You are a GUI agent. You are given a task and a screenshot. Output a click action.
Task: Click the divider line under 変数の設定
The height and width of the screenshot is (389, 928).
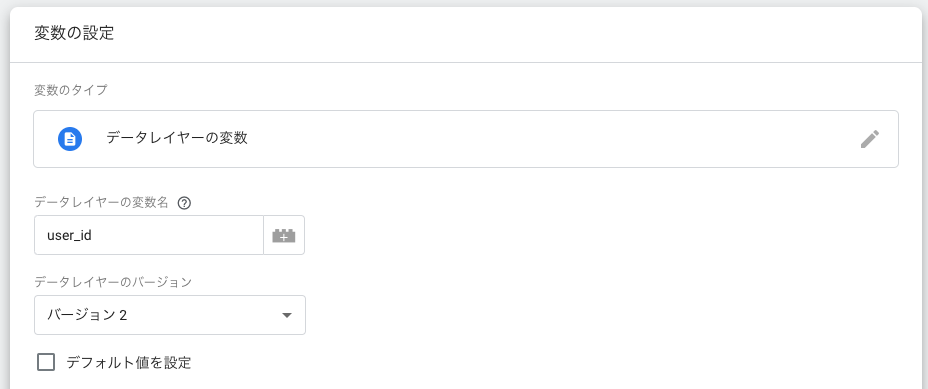coord(466,62)
